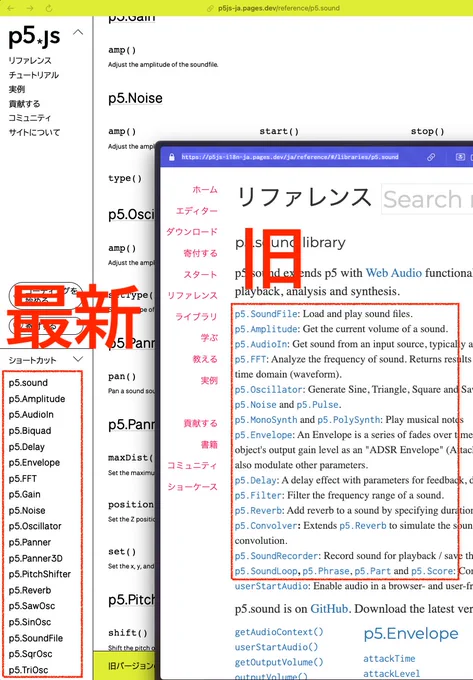Open コミュニティ in left sidebar
The width and height of the screenshot is (473, 680).
(x=30, y=118)
